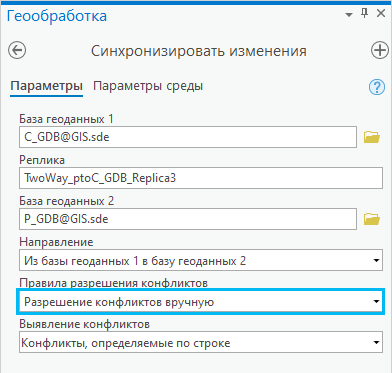
Task: Expand the Направление dropdown
Action: point(376,260)
